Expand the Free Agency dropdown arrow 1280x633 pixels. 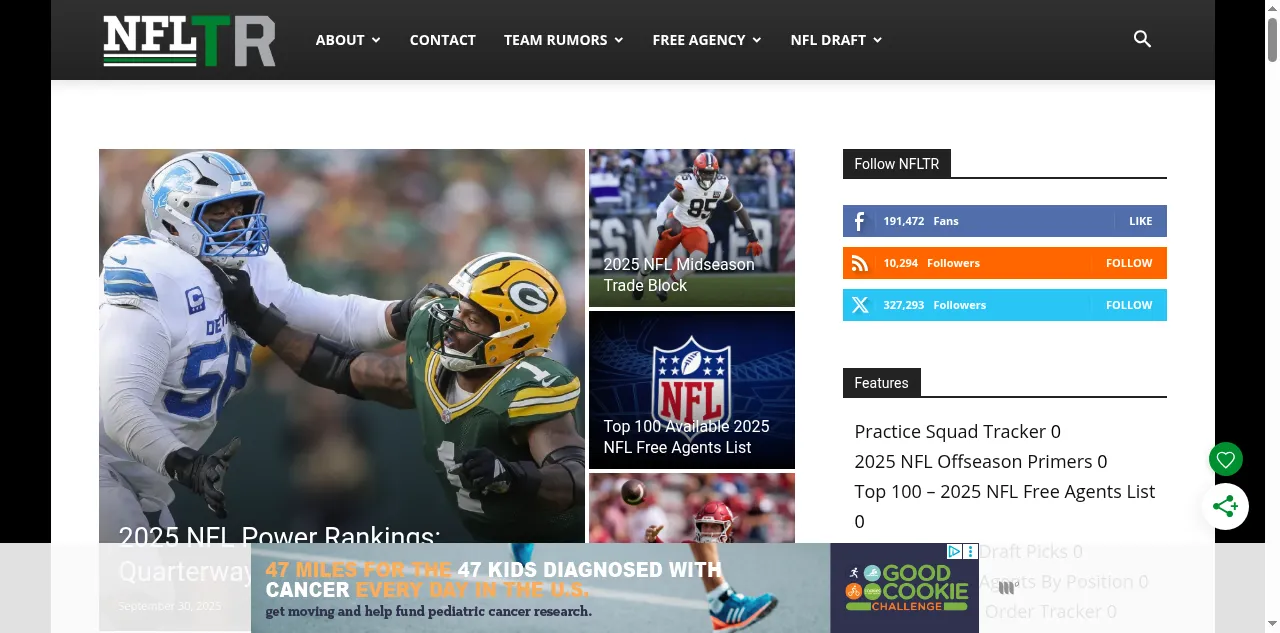point(757,40)
